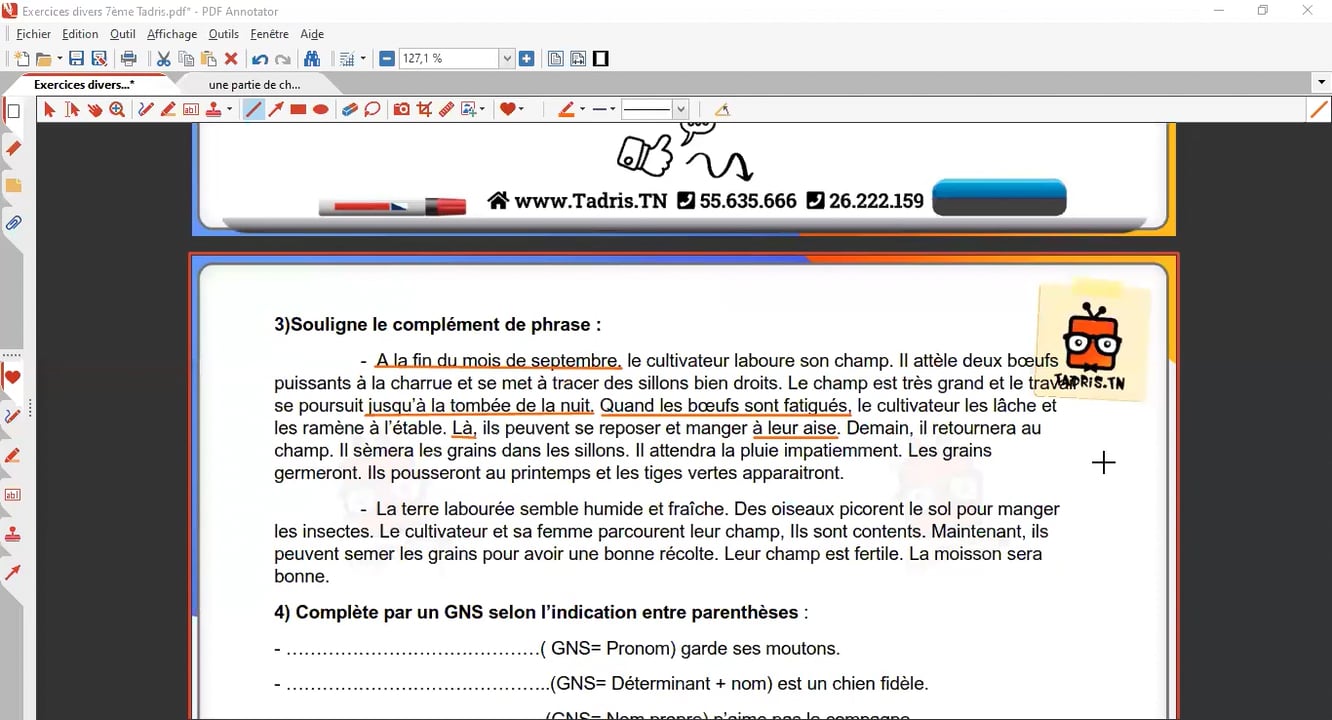Screen dimensions: 1332x720
Task: Open the Fichier menu
Action: [34, 34]
